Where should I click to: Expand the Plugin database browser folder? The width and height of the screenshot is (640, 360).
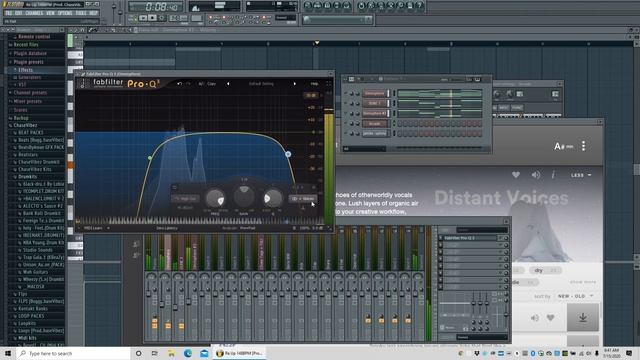coord(30,53)
